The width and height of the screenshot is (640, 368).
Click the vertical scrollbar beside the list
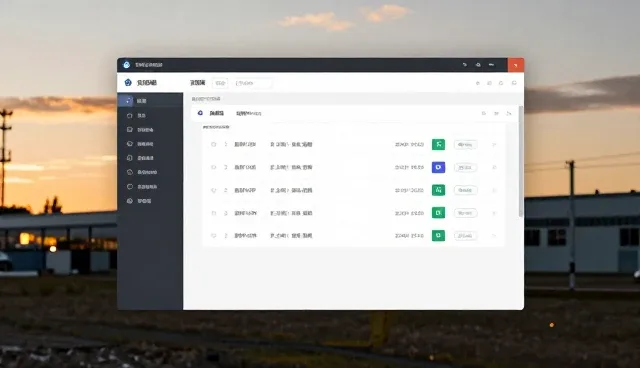tap(521, 161)
